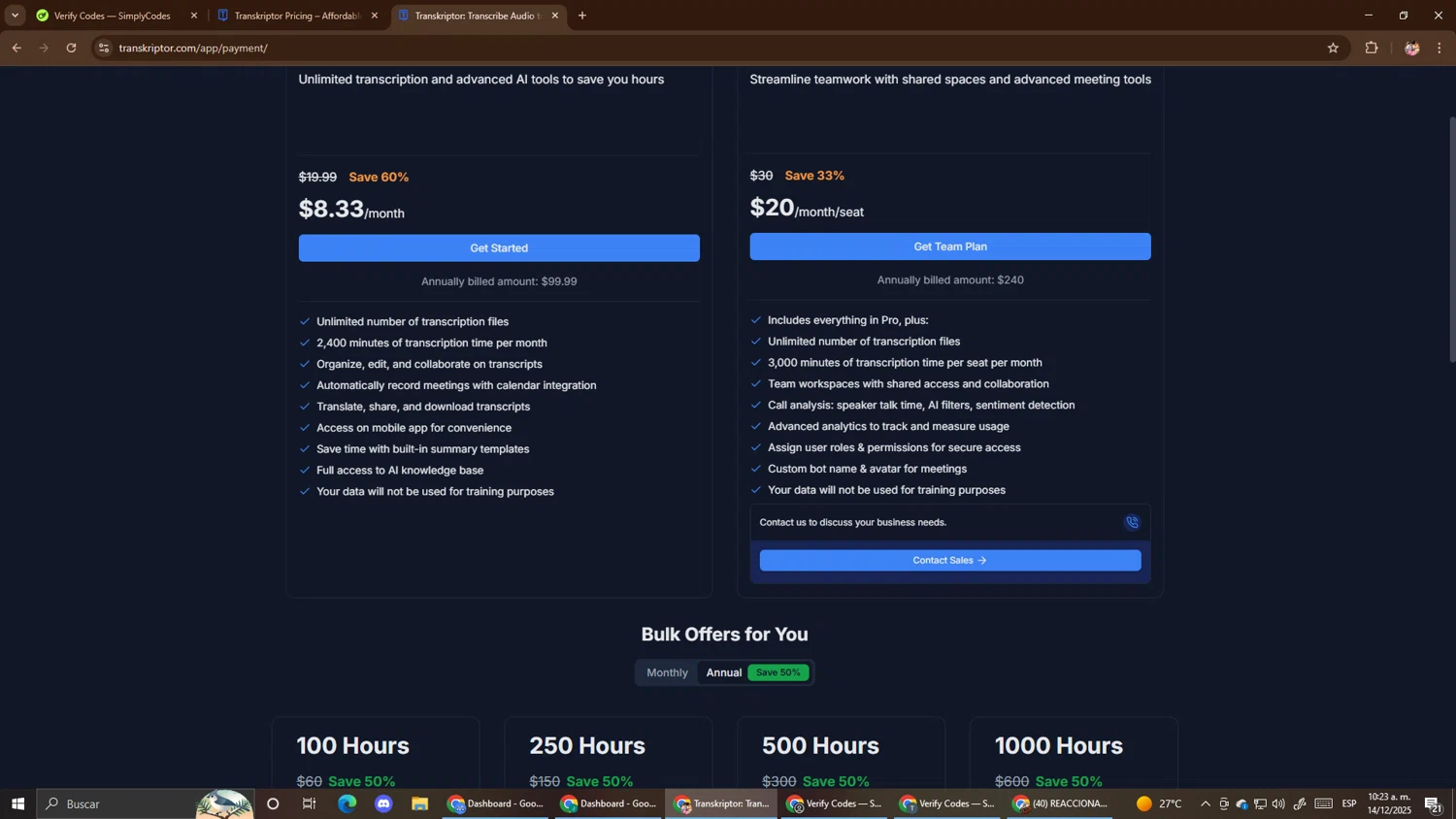Click the 'Bulk Offers for You' heading

[x=724, y=635]
